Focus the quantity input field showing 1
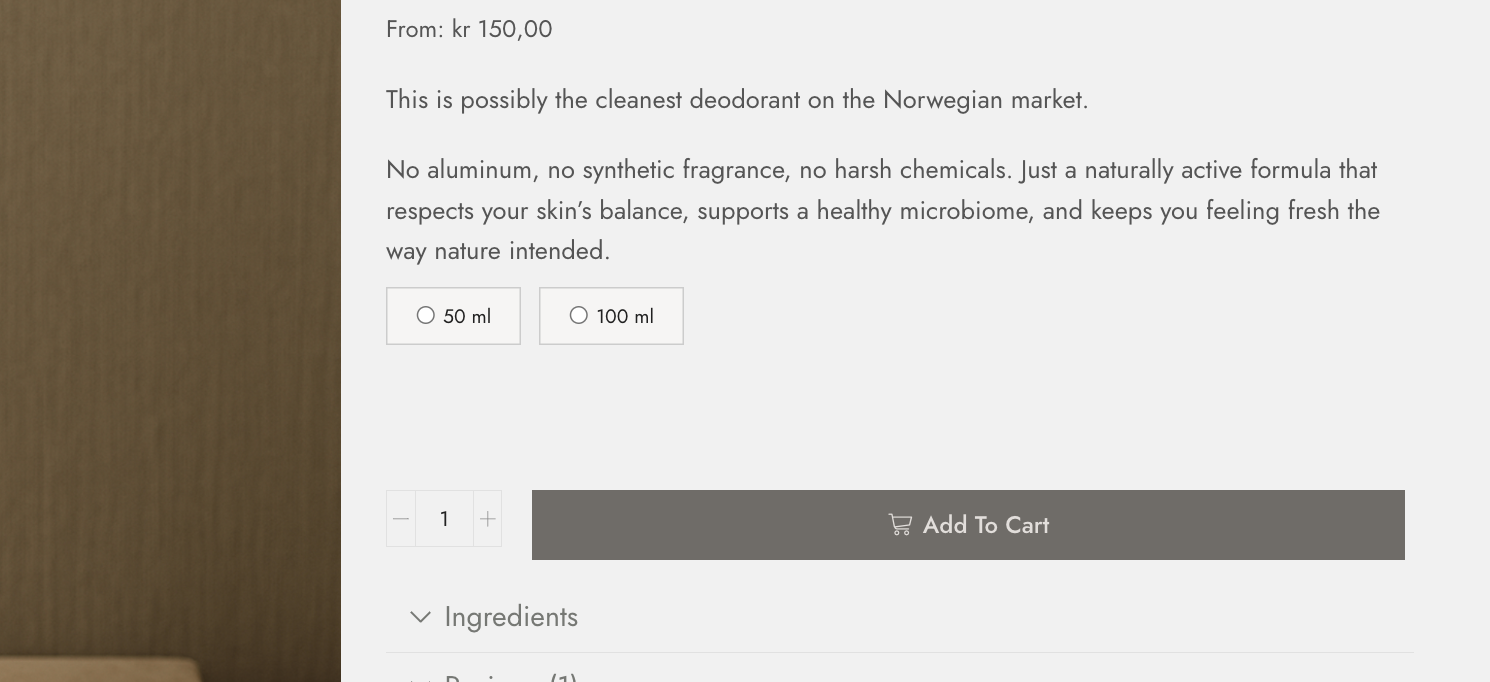 [444, 519]
